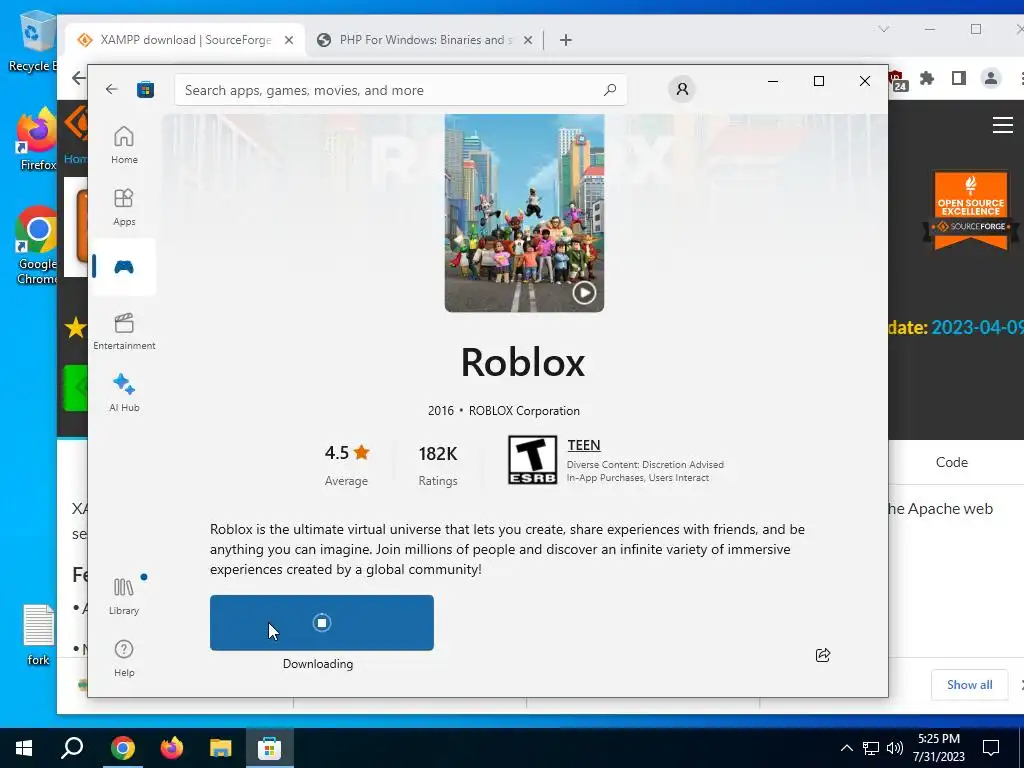Select Recycle Bin on desktop

click(x=33, y=40)
